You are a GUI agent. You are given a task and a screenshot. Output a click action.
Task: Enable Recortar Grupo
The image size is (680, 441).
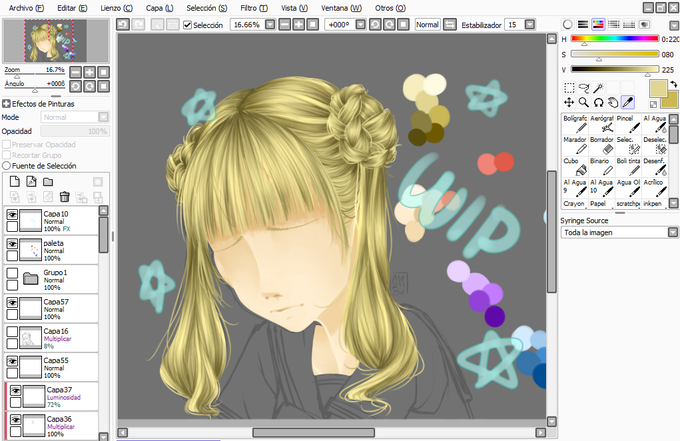tap(7, 155)
